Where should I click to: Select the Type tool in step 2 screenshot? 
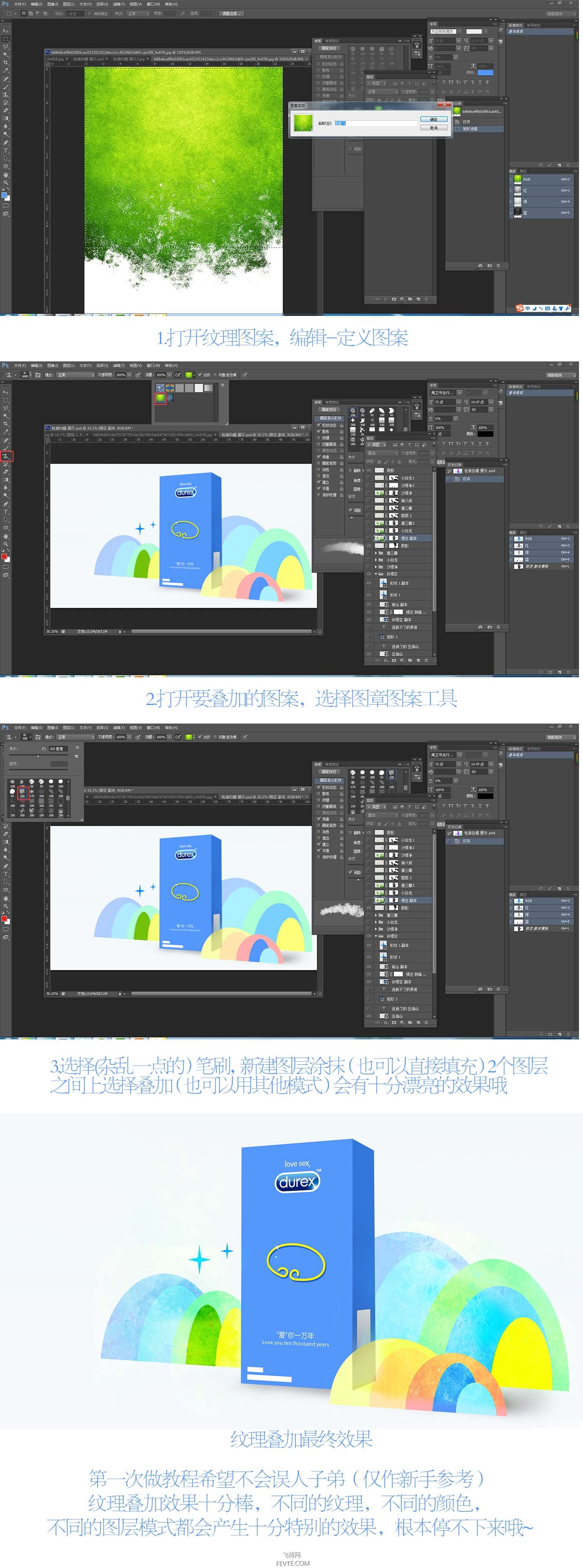6,512
